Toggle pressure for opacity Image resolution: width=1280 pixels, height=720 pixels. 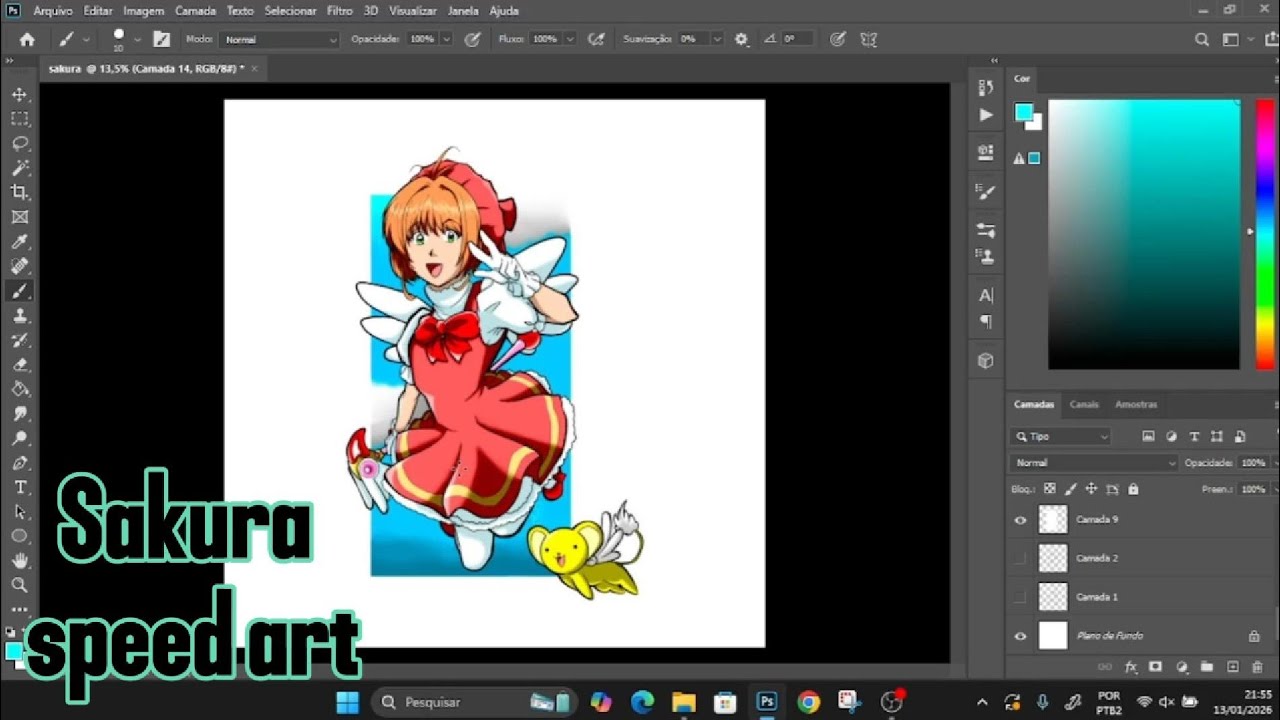tap(473, 39)
